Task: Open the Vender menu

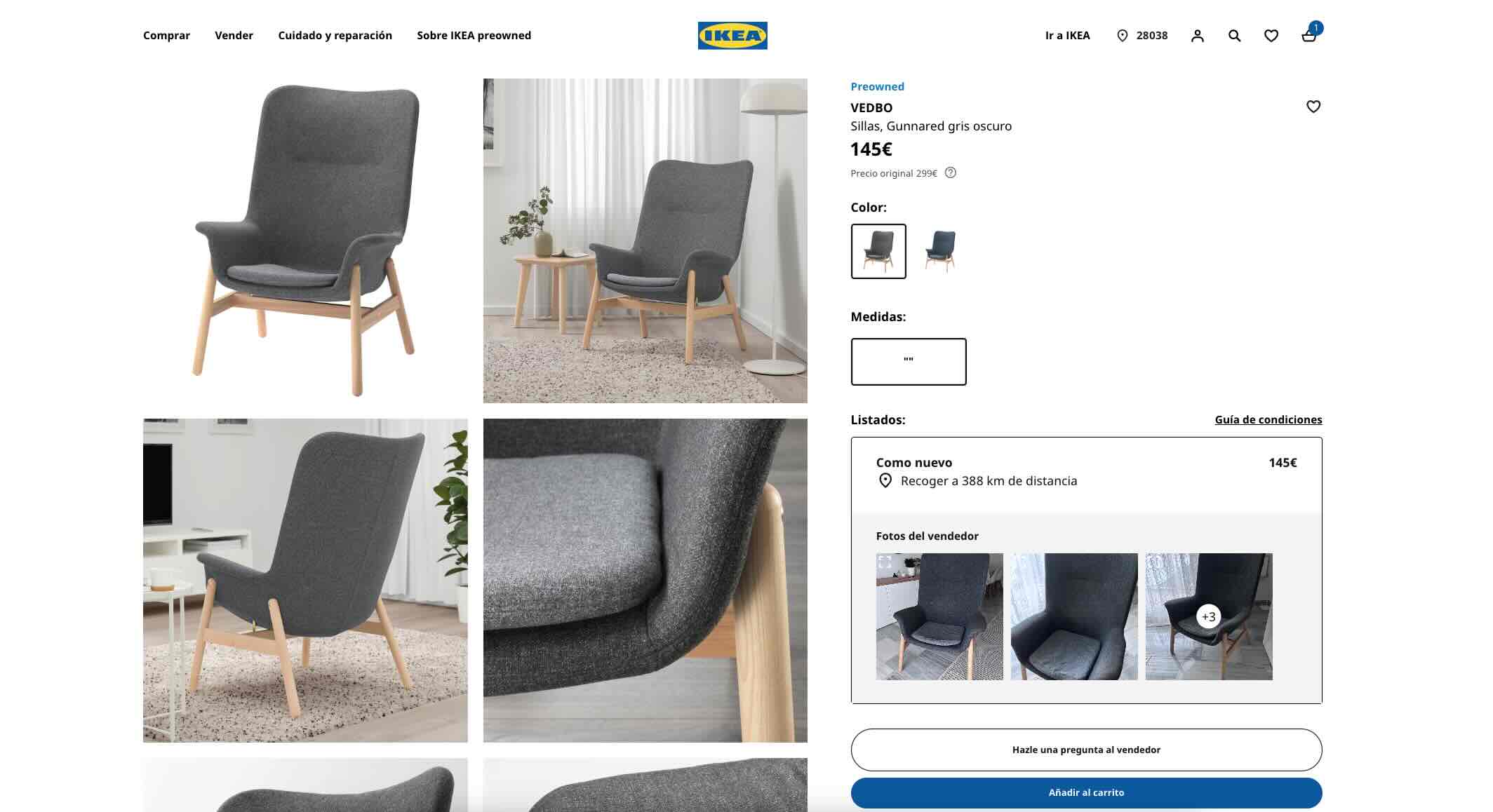Action: (x=234, y=36)
